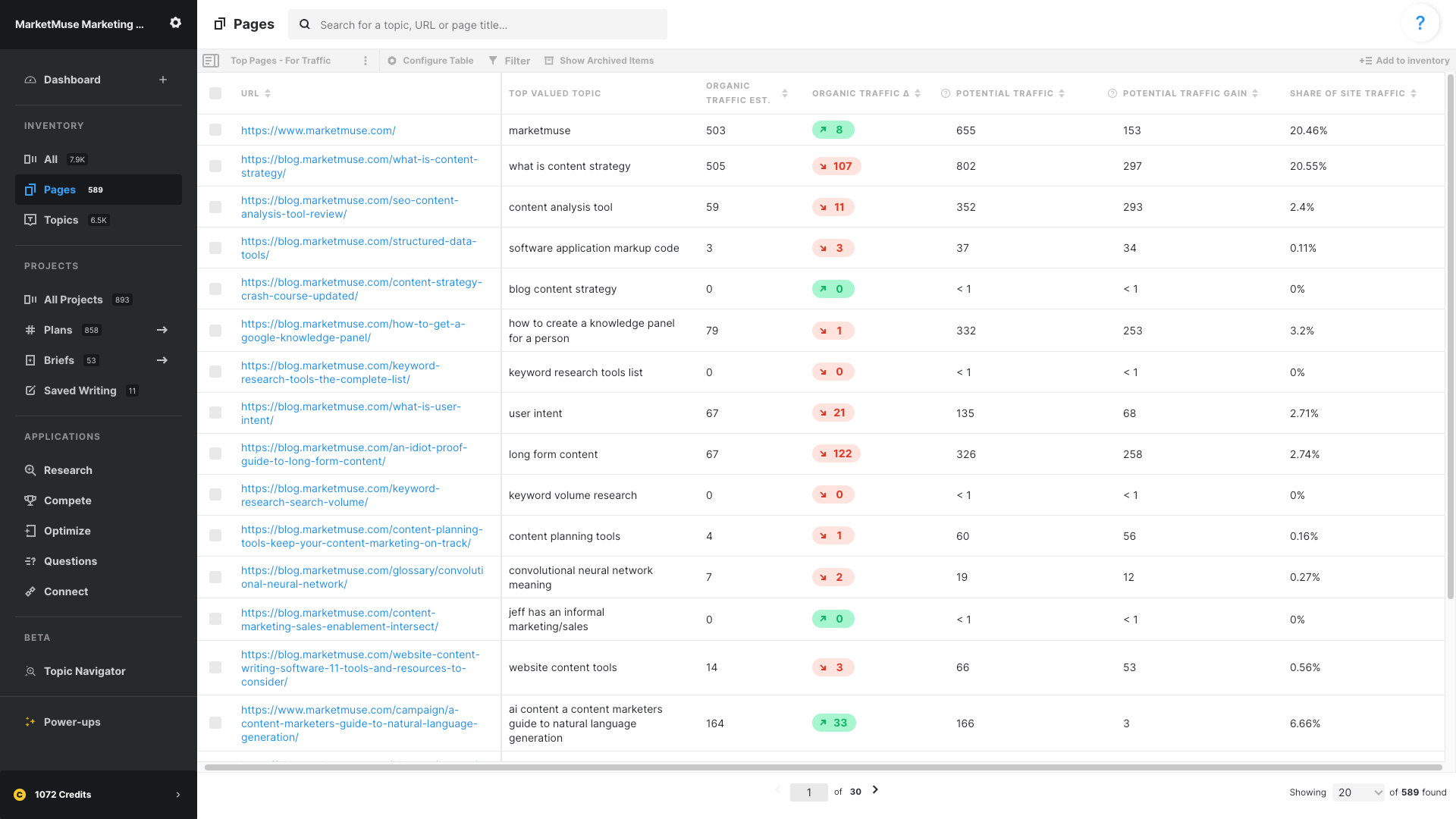
Task: Select checkbox for www.marketmuse.com row
Action: tap(215, 130)
